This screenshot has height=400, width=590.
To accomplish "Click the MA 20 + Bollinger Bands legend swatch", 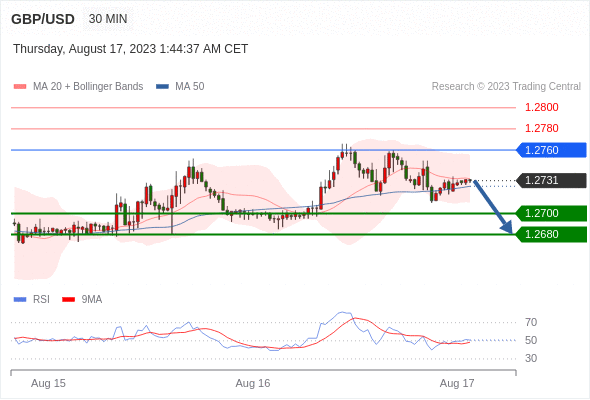I will (20, 87).
